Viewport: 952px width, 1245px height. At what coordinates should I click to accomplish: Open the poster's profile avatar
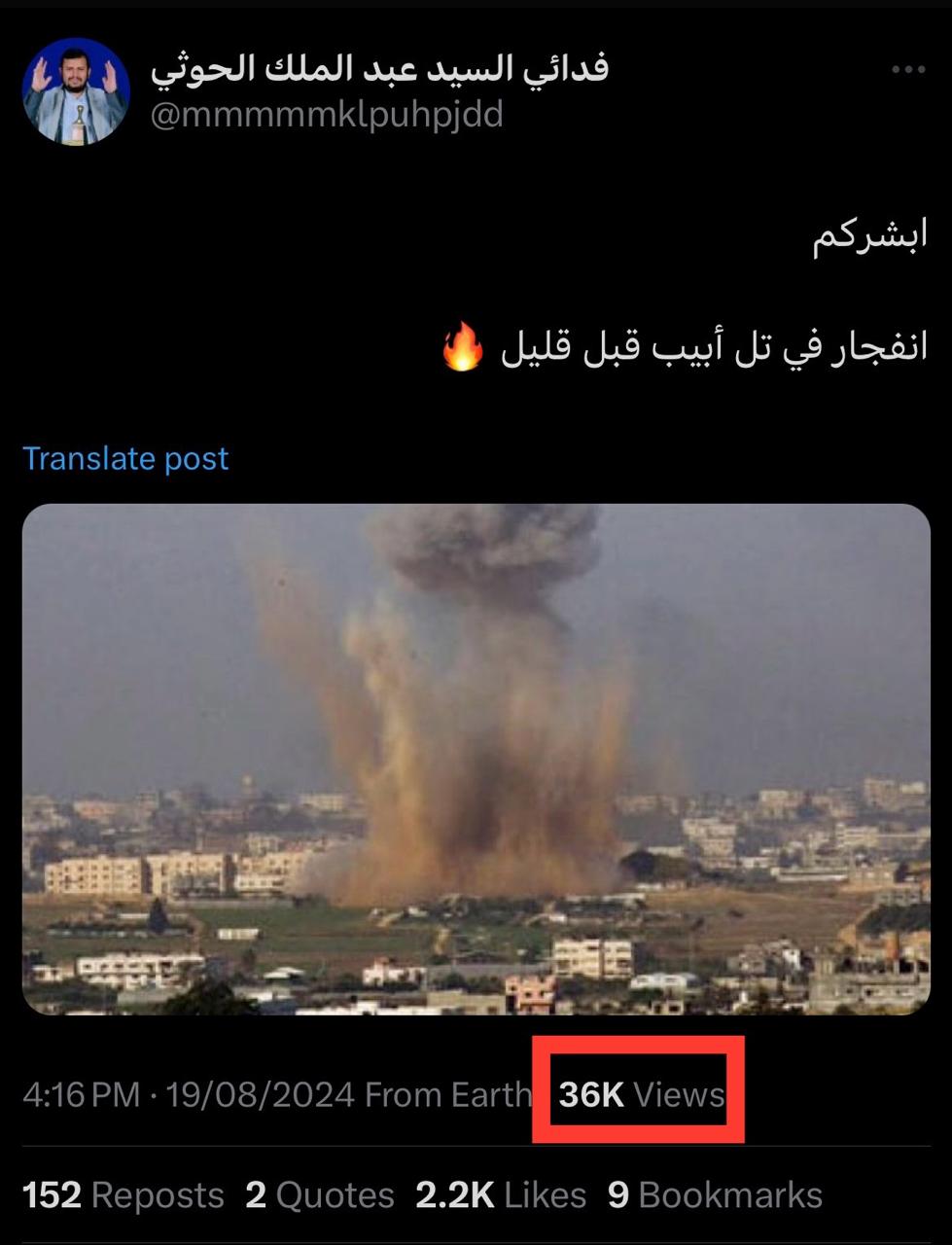coord(76,91)
